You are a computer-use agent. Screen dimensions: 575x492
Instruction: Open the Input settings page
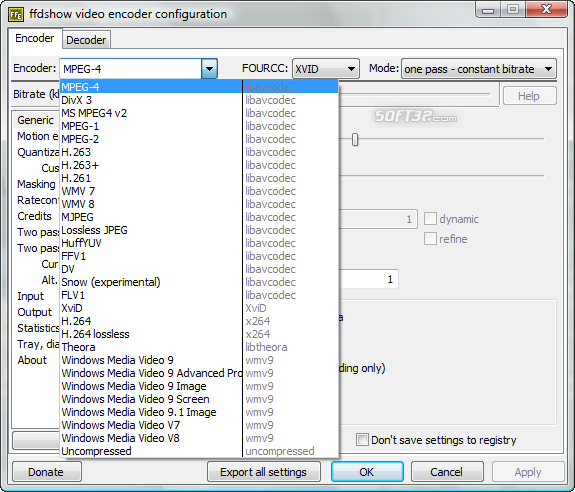tap(30, 296)
